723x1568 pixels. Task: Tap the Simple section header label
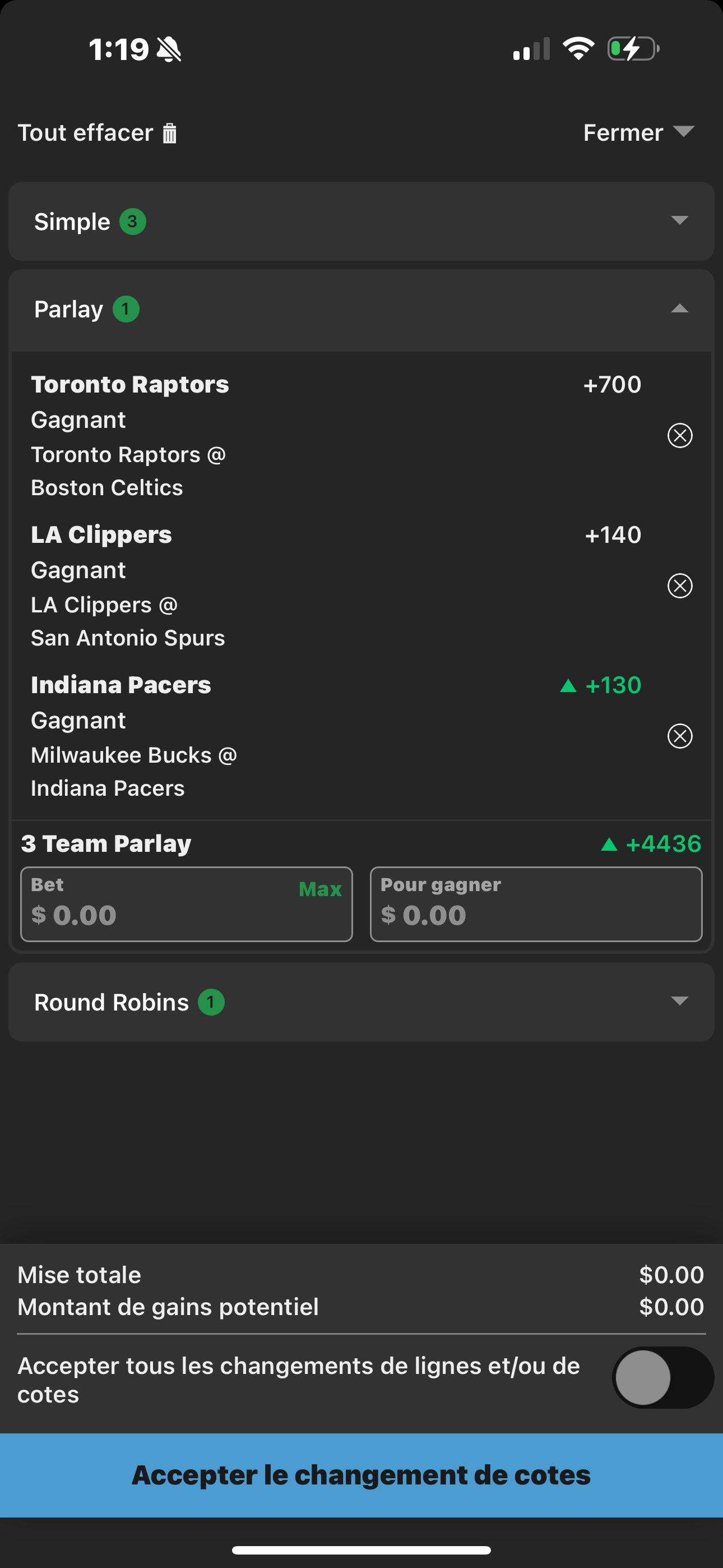72,222
